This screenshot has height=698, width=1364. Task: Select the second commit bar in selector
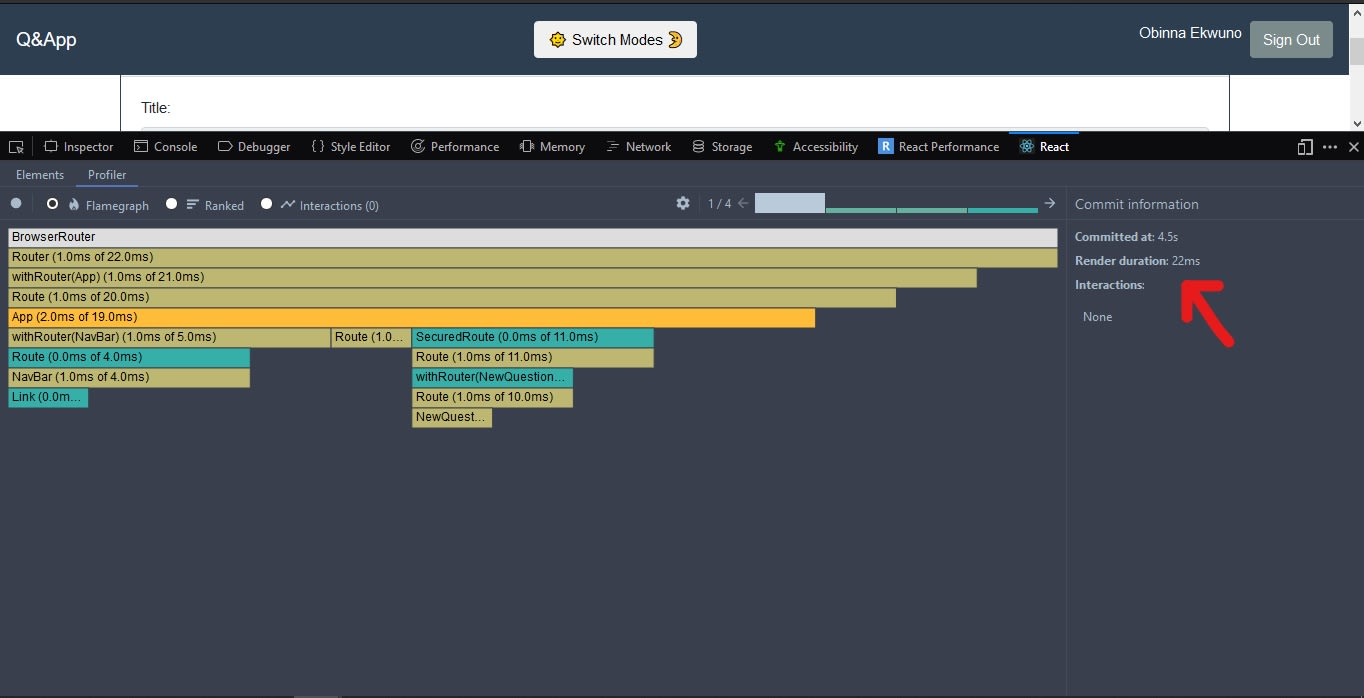click(861, 210)
